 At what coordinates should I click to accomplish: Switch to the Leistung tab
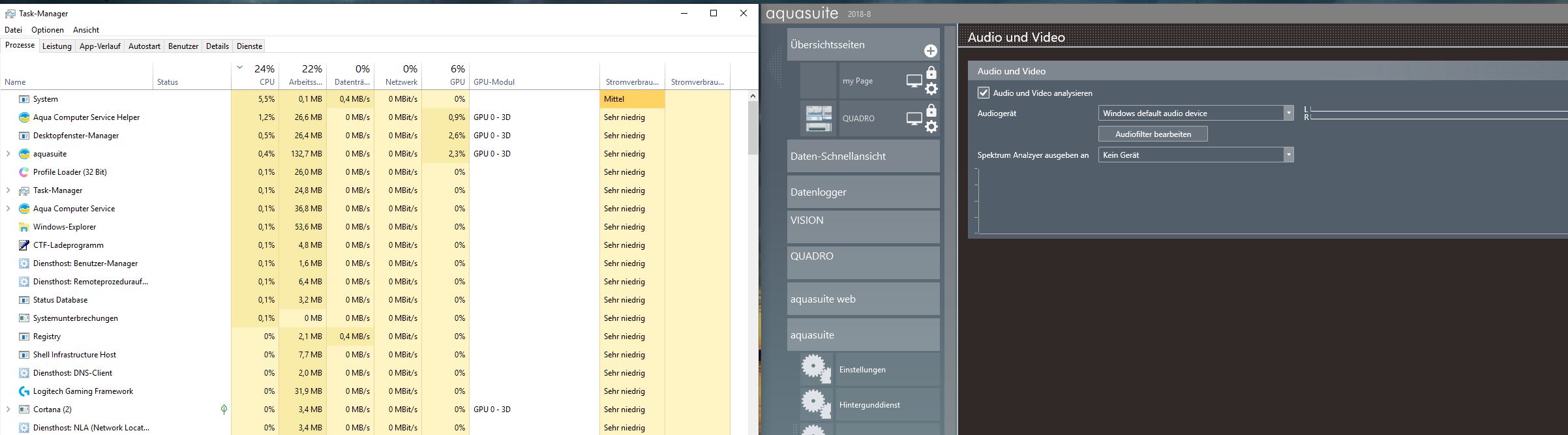point(57,46)
